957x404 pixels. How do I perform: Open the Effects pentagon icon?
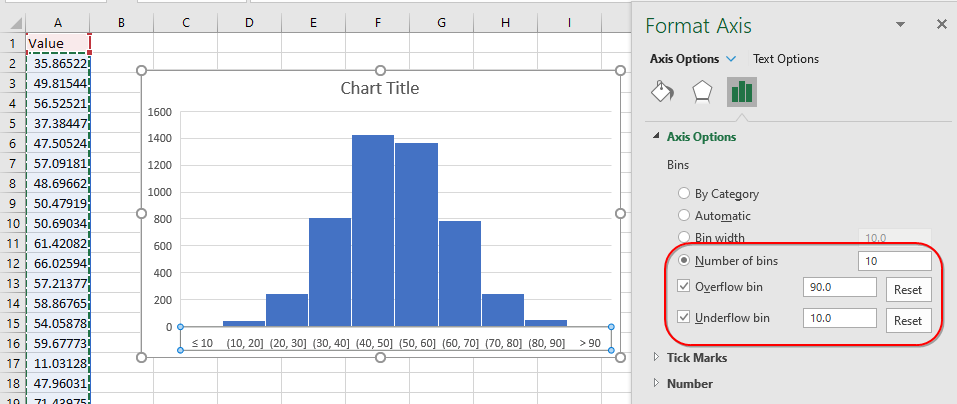[702, 92]
